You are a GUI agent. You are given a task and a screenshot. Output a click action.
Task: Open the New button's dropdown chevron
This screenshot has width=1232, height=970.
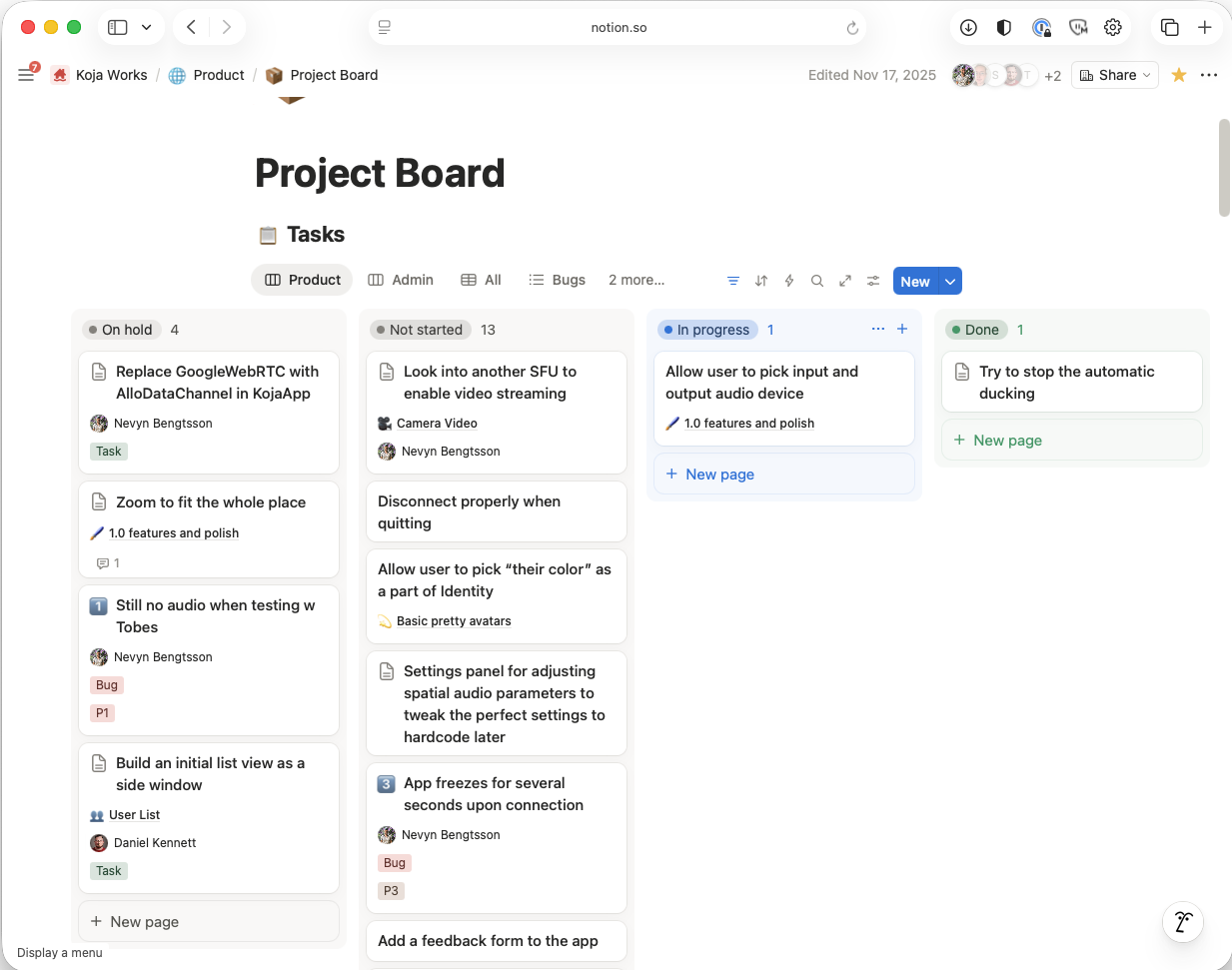click(x=949, y=281)
